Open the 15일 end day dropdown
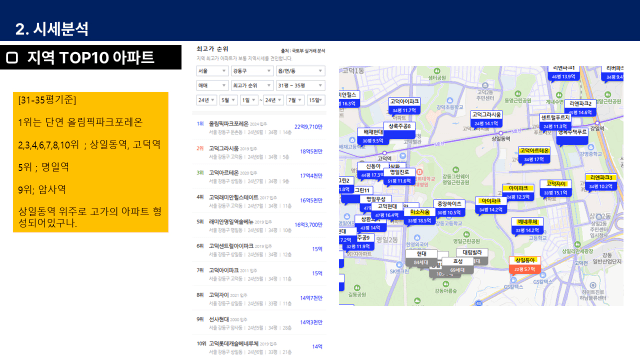Viewport: 640px width, 360px height. click(316, 100)
